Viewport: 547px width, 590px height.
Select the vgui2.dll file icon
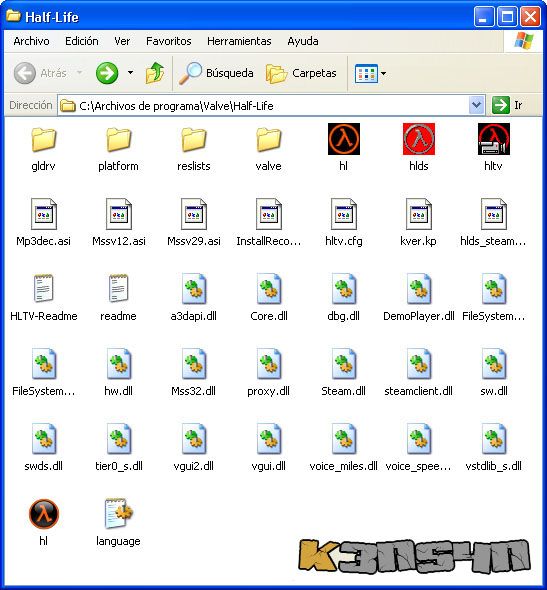coord(194,438)
